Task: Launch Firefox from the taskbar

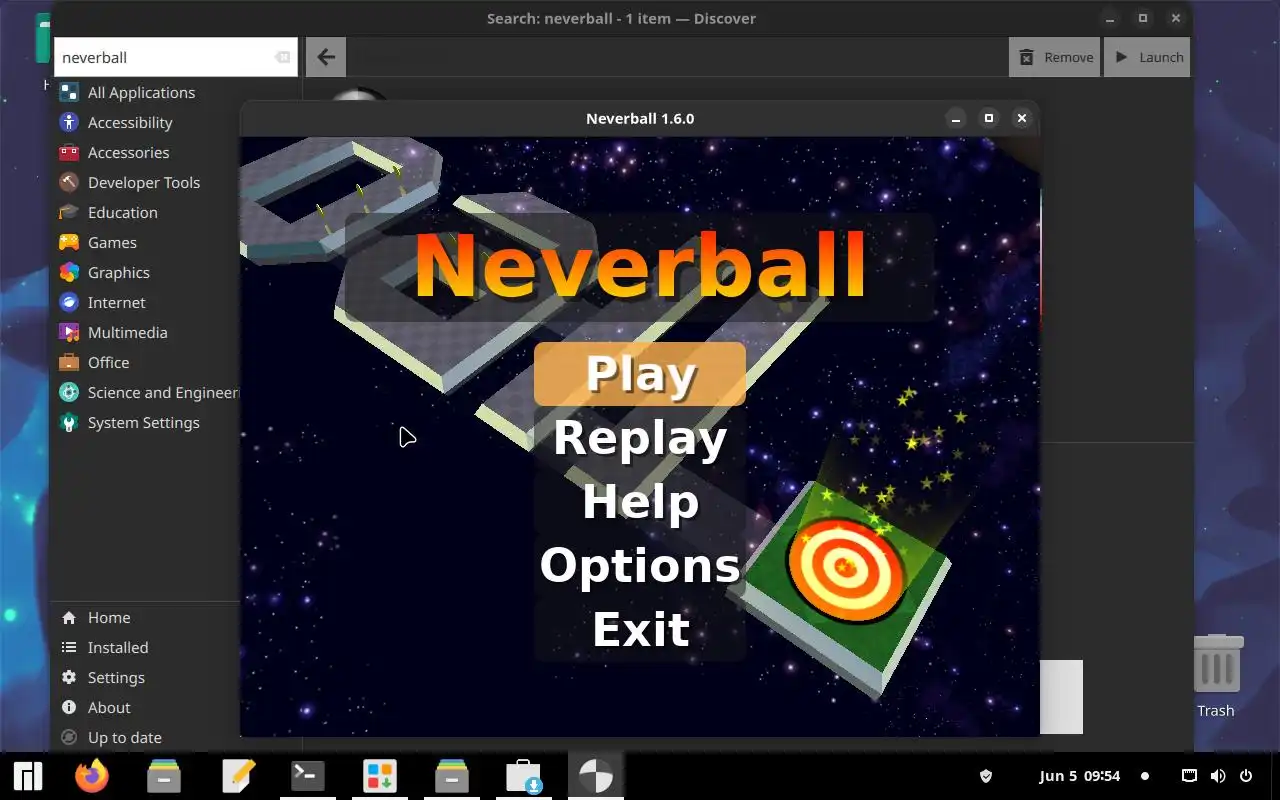Action: [x=92, y=776]
